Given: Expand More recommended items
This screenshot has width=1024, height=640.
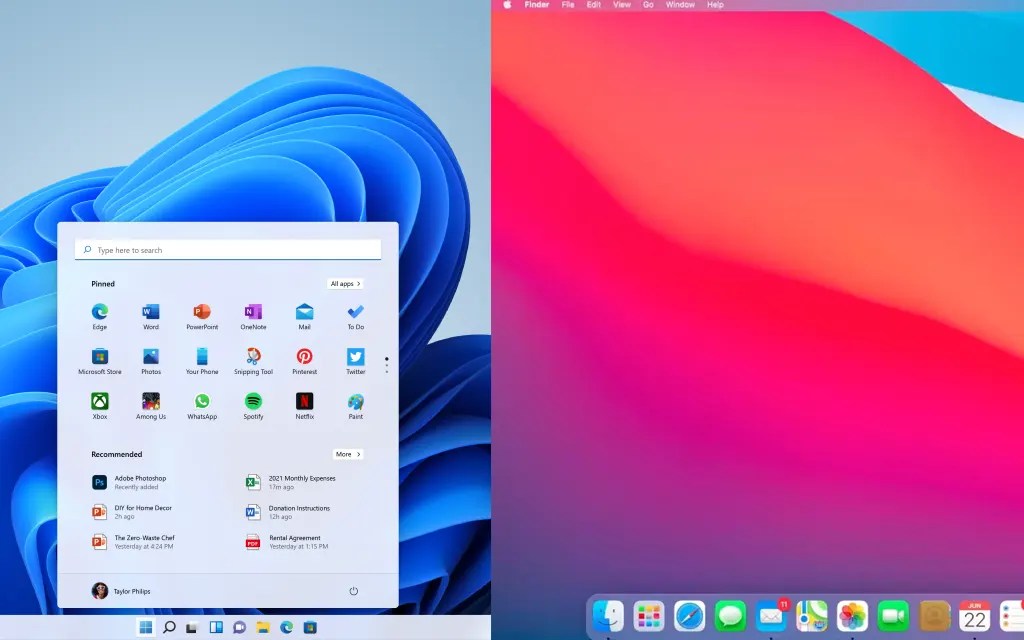Looking at the screenshot, I should 347,454.
